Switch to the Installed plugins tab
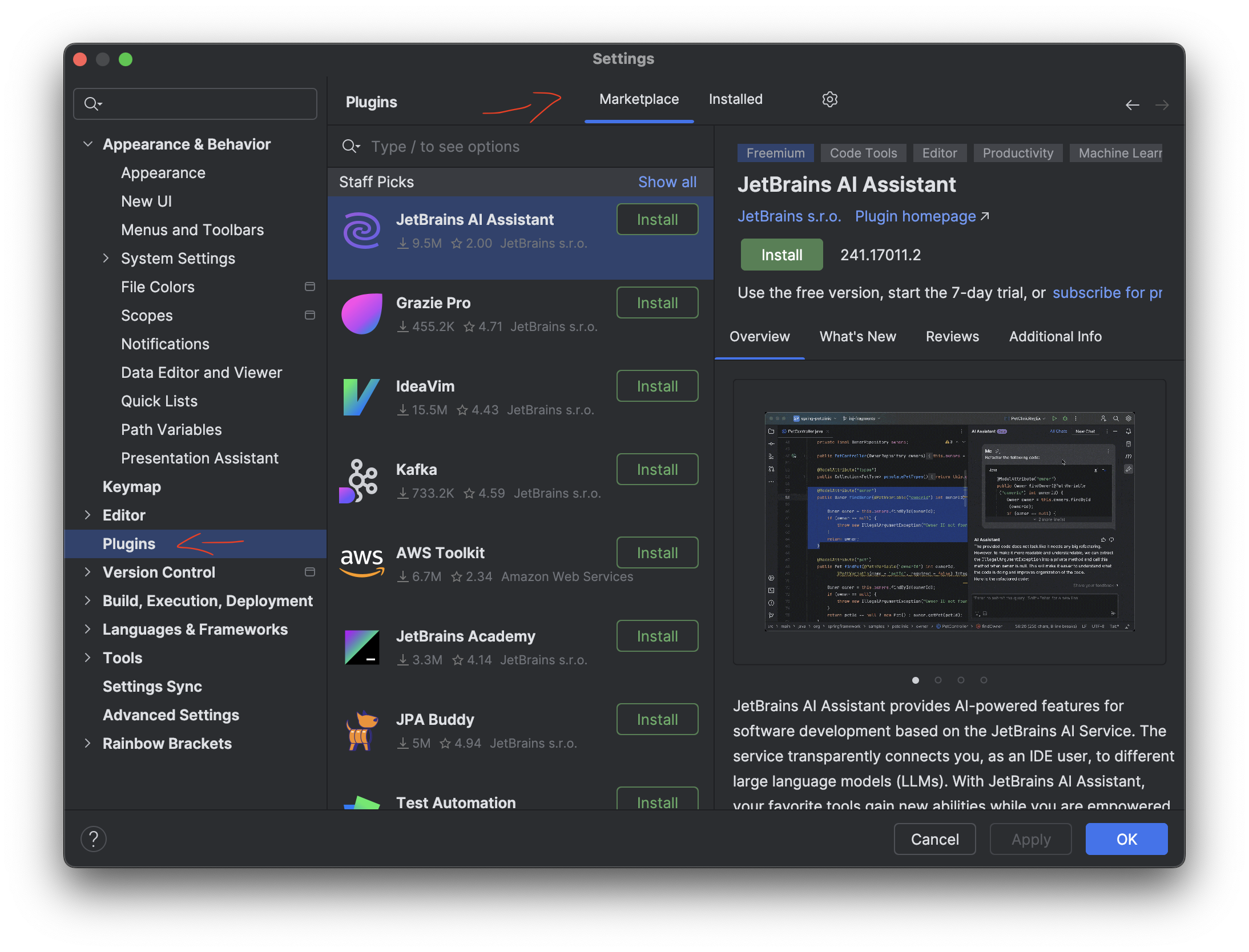Image resolution: width=1249 pixels, height=952 pixels. (735, 99)
